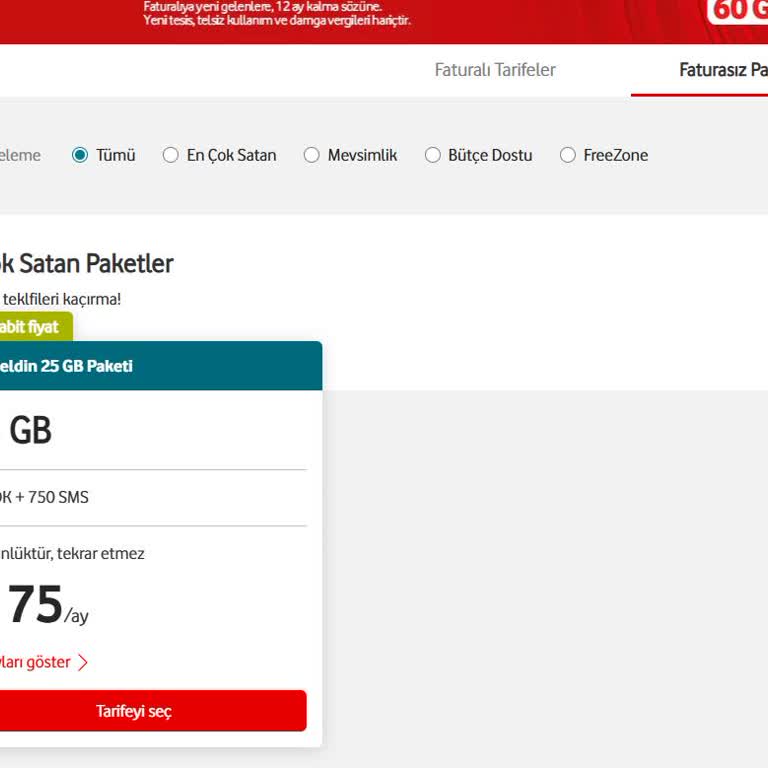This screenshot has height=768, width=768.
Task: Select the Bütçe Dostu filter
Action: tap(432, 155)
